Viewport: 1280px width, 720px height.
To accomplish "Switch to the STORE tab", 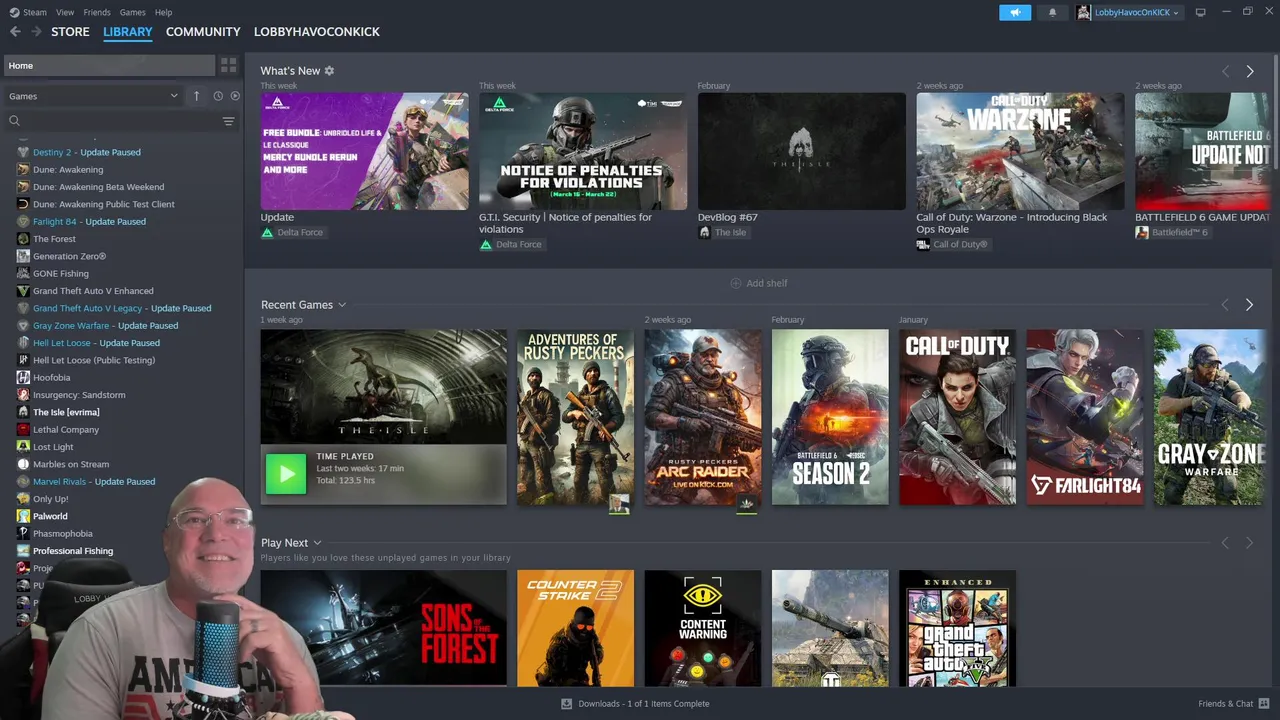I will pos(70,32).
